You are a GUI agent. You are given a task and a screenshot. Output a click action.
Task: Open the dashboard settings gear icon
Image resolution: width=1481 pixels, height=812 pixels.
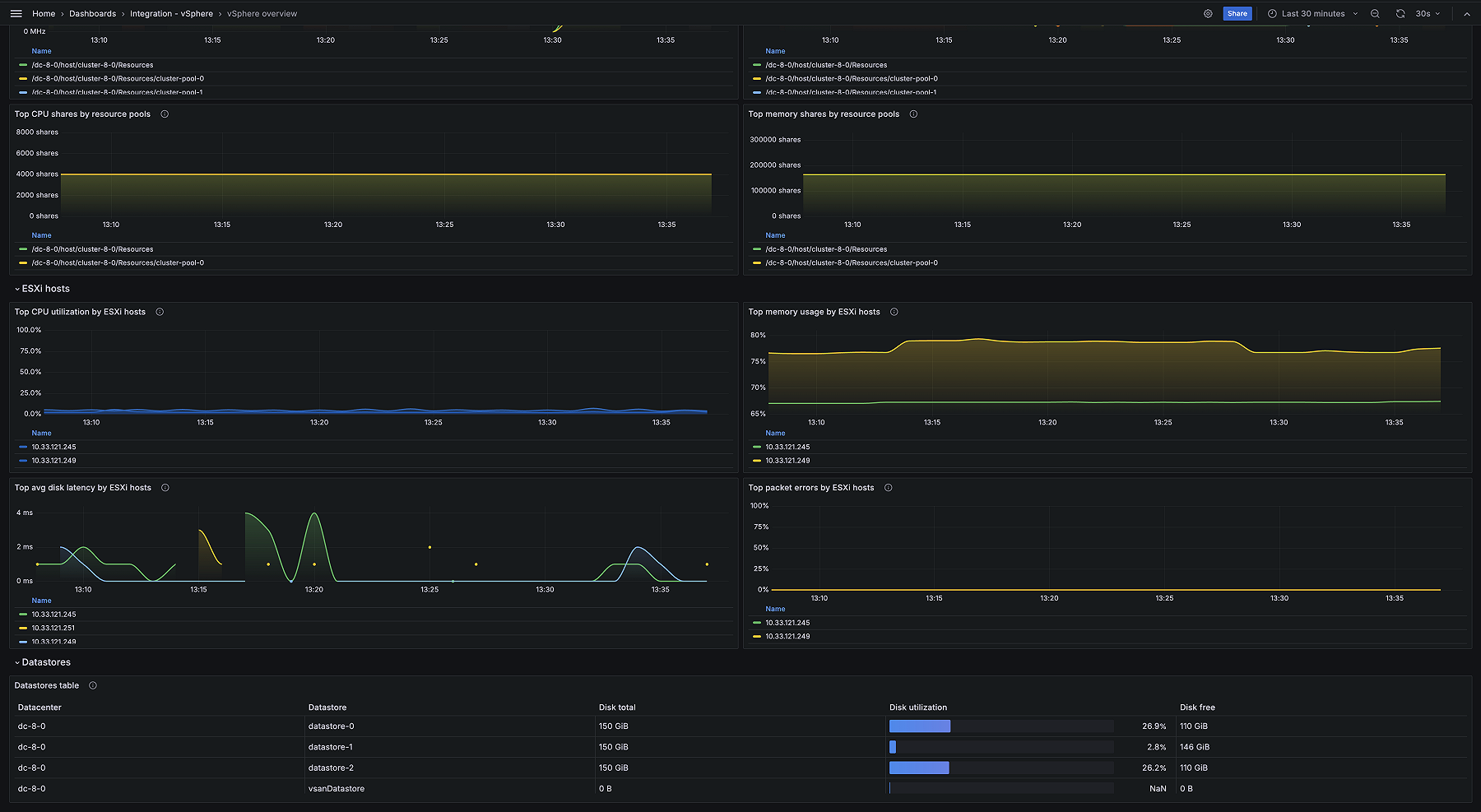pos(1207,13)
